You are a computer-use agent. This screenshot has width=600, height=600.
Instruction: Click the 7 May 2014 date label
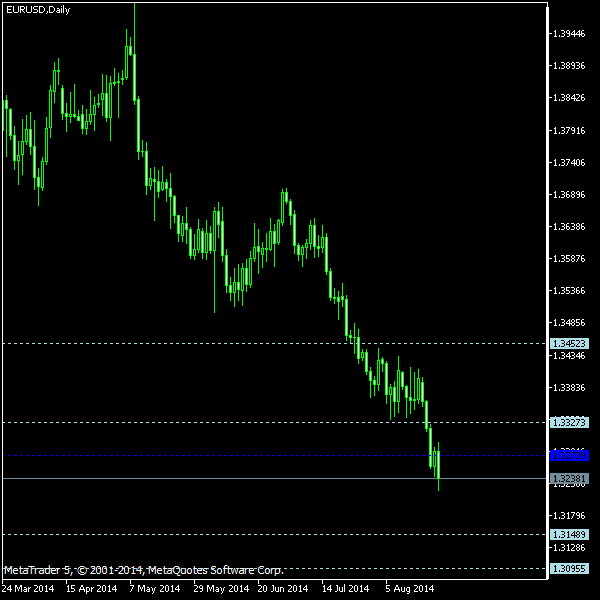(x=155, y=589)
